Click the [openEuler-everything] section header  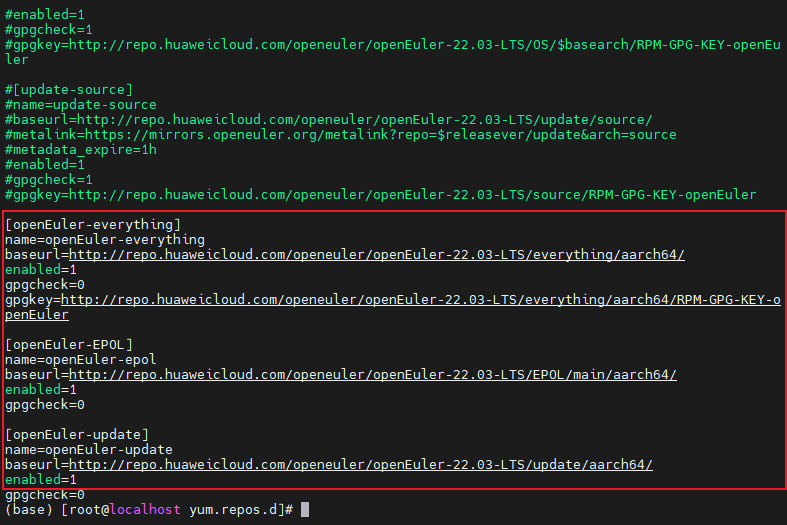pos(93,225)
